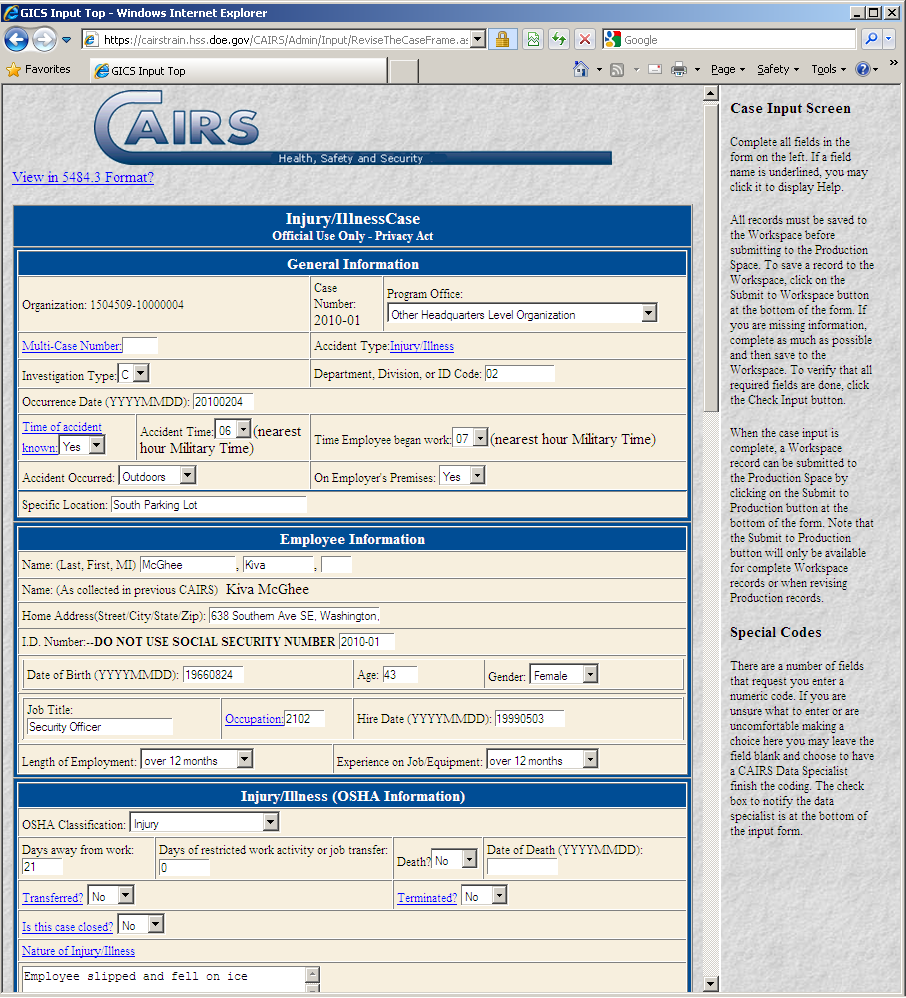Click the form's vertical scrollbar thumb
This screenshot has height=998, width=906.
[x=711, y=258]
